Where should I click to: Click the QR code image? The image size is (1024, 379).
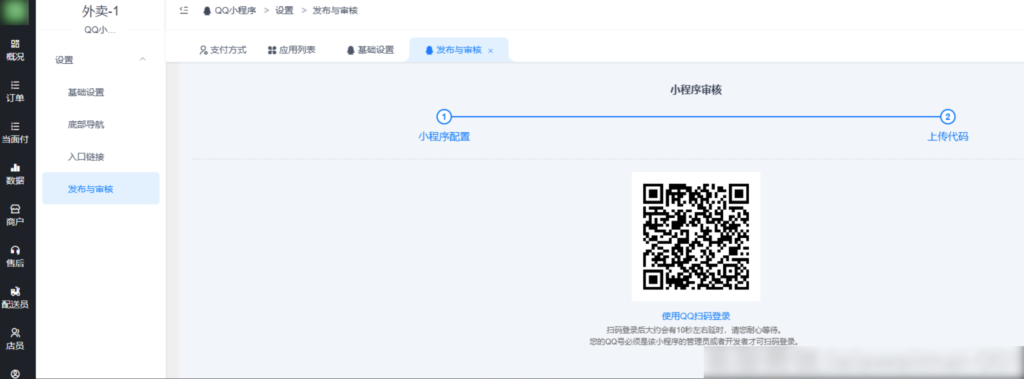pos(696,237)
